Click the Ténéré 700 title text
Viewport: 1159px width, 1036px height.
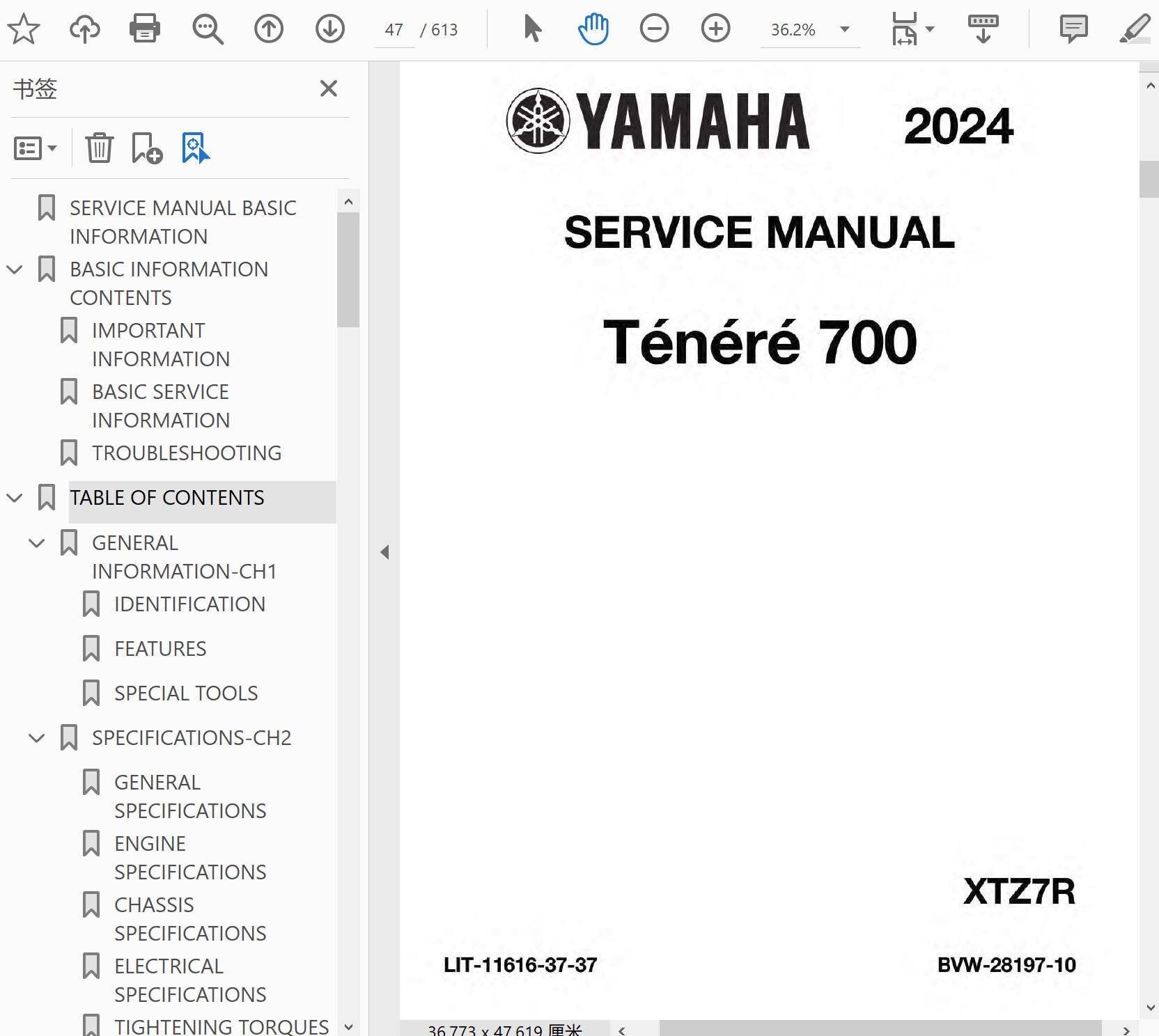(x=760, y=342)
